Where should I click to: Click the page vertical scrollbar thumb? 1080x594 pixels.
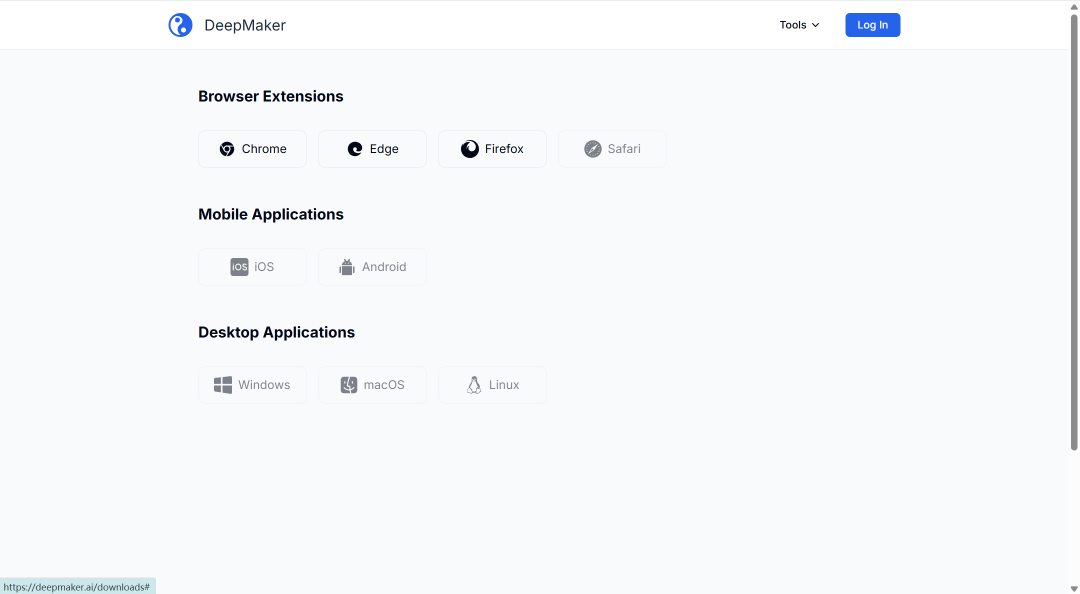tap(1074, 232)
